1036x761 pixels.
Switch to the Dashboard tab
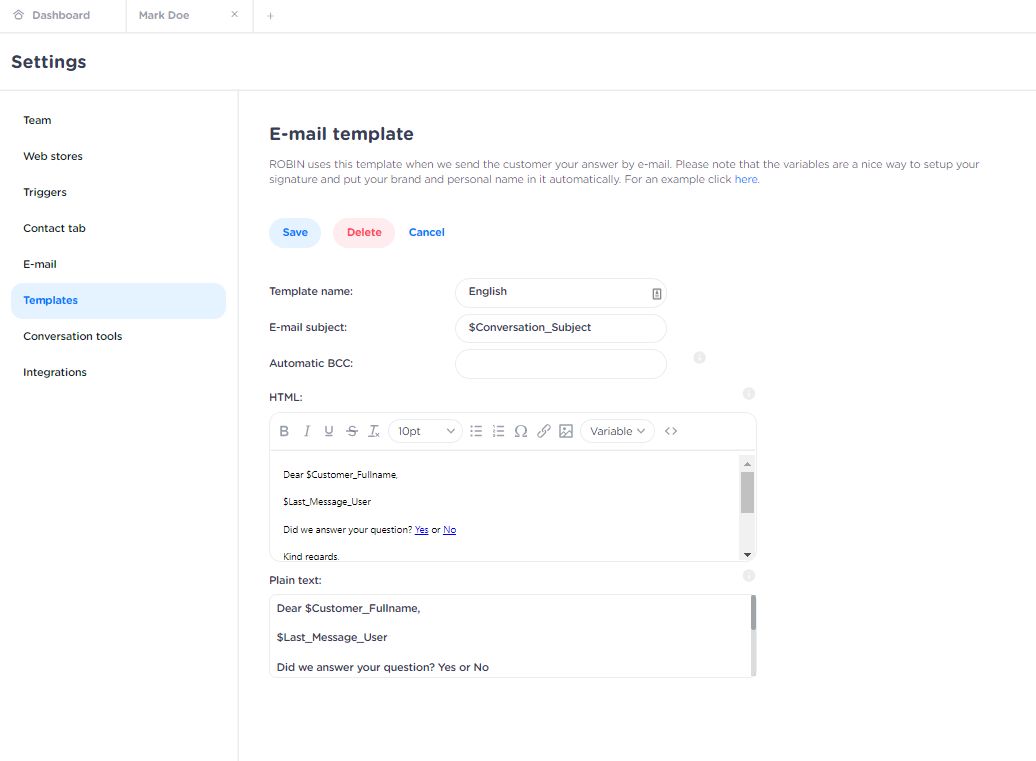click(60, 15)
